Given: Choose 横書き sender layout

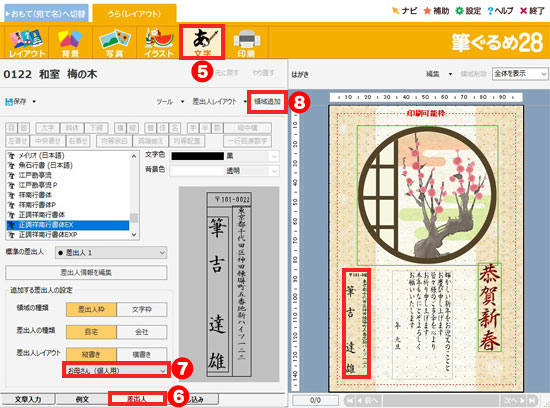Looking at the screenshot, I should 142,354.
